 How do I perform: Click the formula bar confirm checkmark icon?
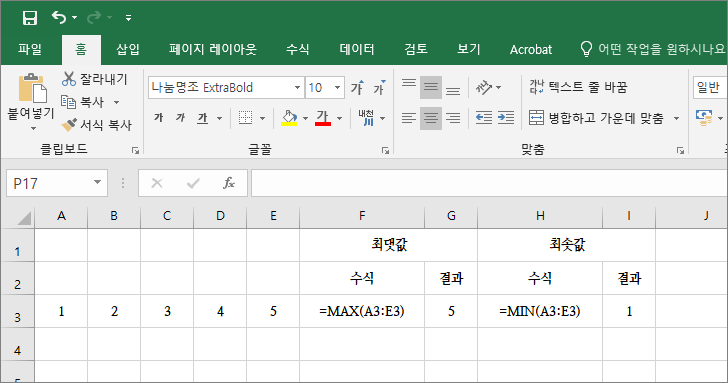[x=193, y=183]
